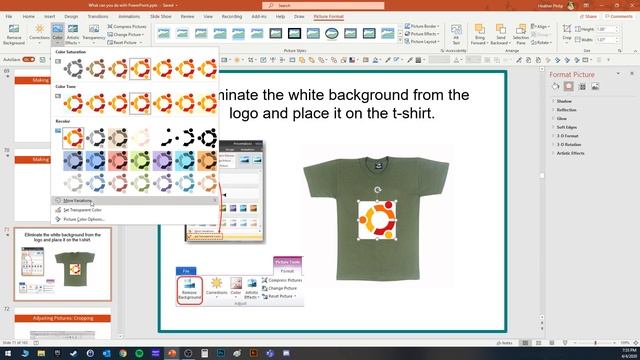The width and height of the screenshot is (640, 360).
Task: Switch to the Home tab
Action: tap(29, 17)
